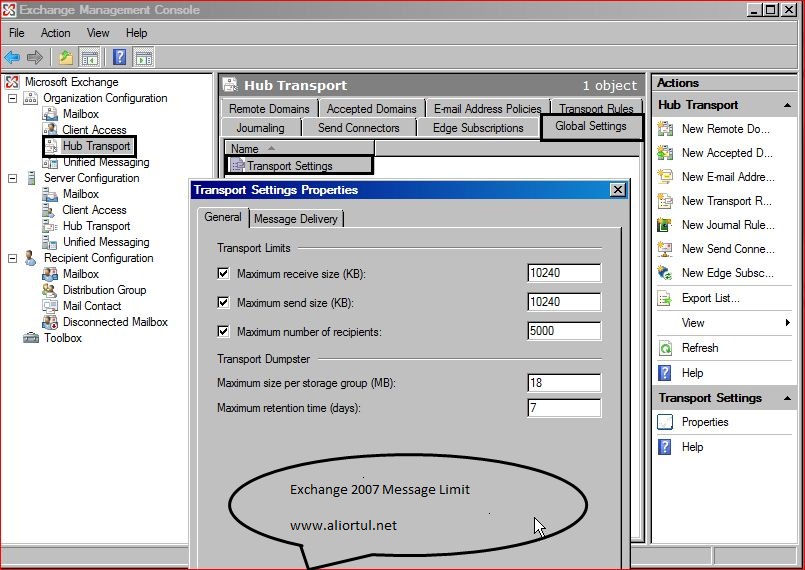
Task: Select Mailbox under Organization Configuration
Action: coord(81,114)
